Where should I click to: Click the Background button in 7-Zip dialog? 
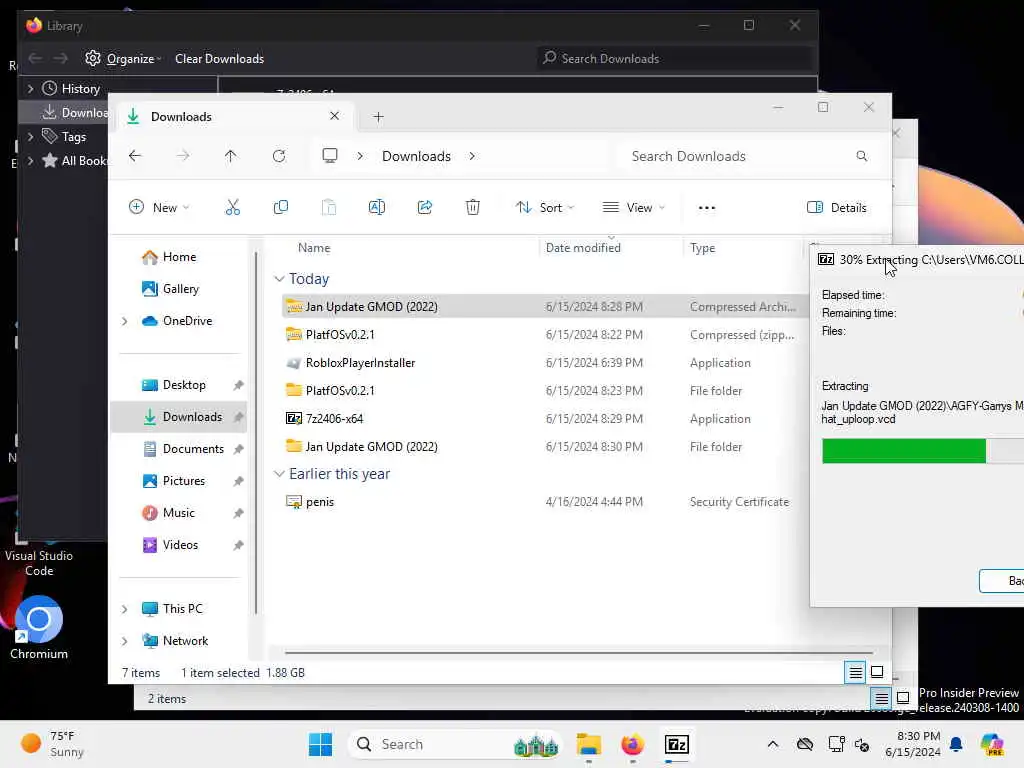tap(1001, 581)
